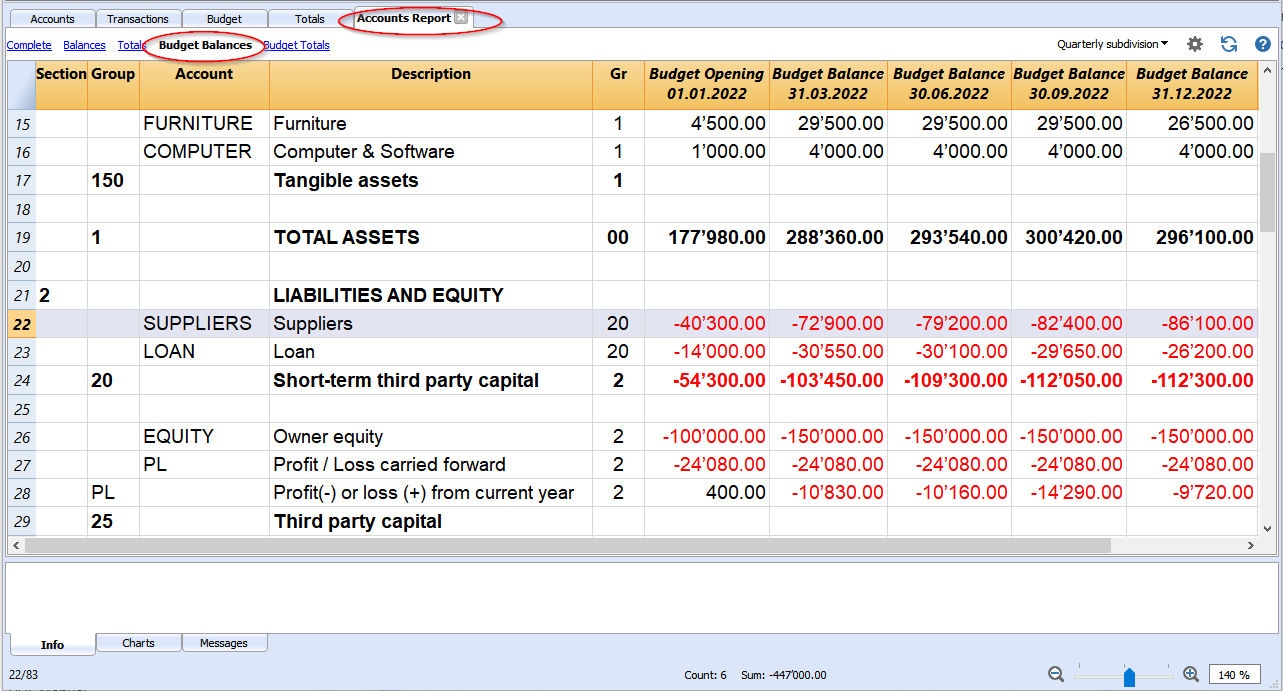Select row number 19

click(21, 238)
